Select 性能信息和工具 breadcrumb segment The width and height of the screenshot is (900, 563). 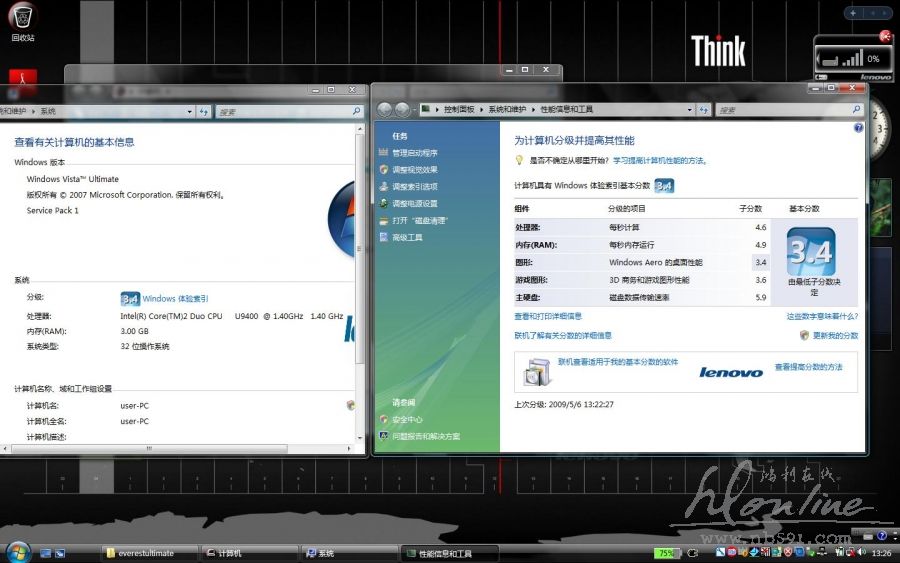point(567,109)
